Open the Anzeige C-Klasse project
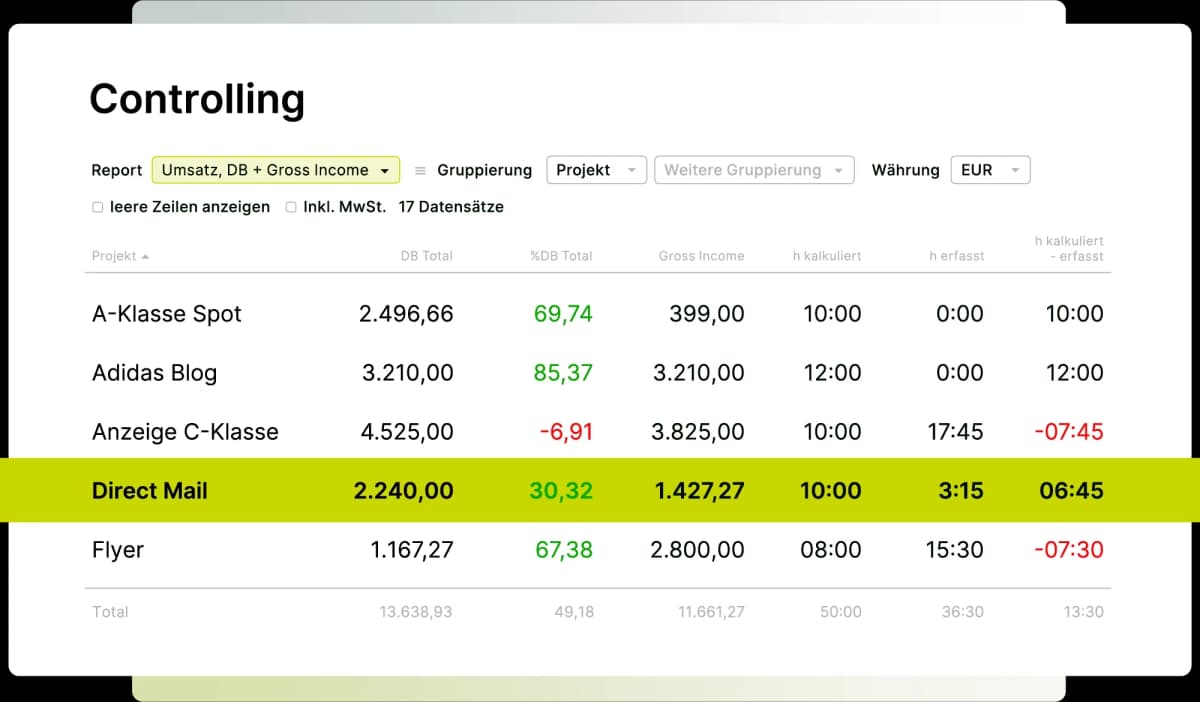 pyautogui.click(x=185, y=432)
